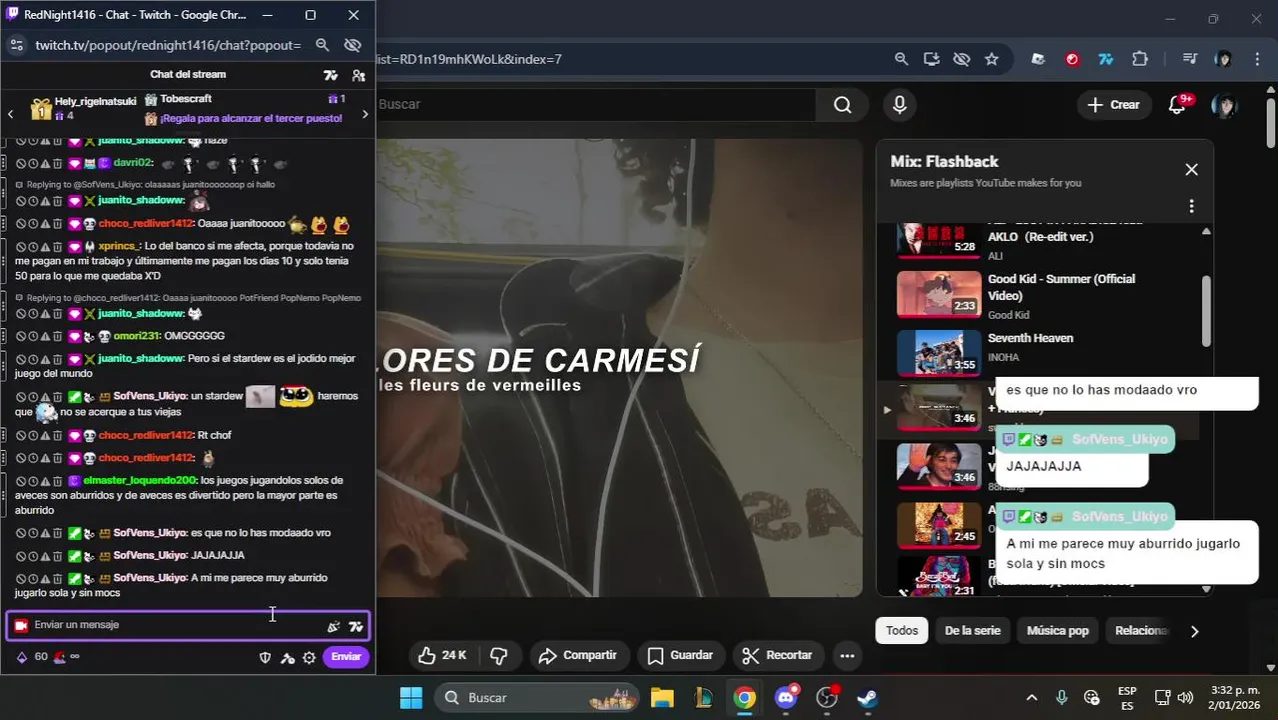Image resolution: width=1278 pixels, height=720 pixels.
Task: Click the username omori231 in chat
Action: click(x=134, y=336)
